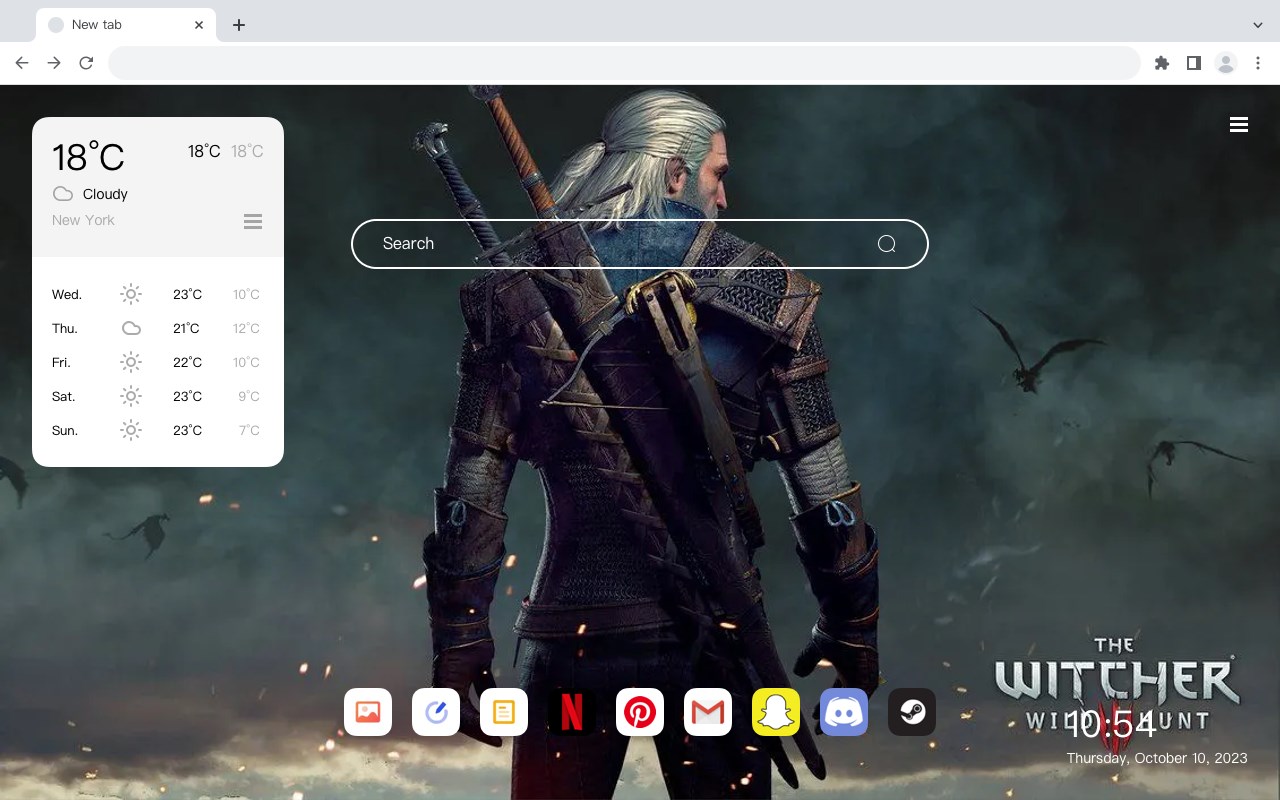Open a new browser tab
1280x800 pixels.
[x=238, y=25]
